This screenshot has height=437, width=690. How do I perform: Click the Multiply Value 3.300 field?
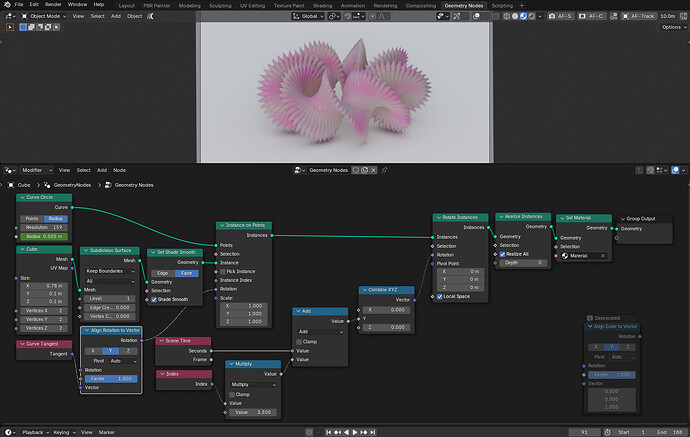253,412
